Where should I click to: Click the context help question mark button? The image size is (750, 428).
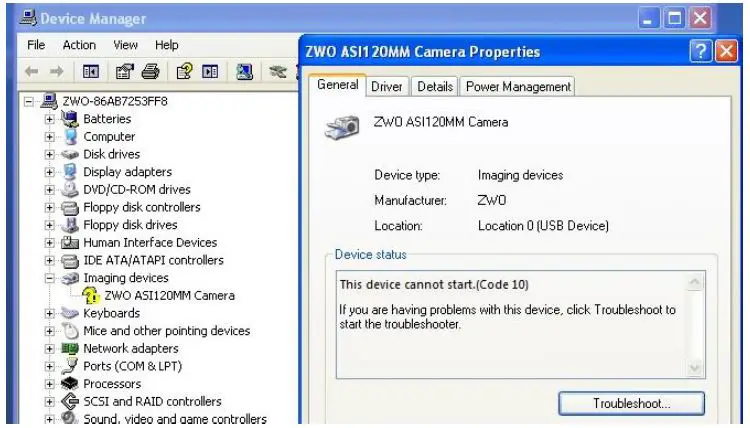(x=701, y=51)
